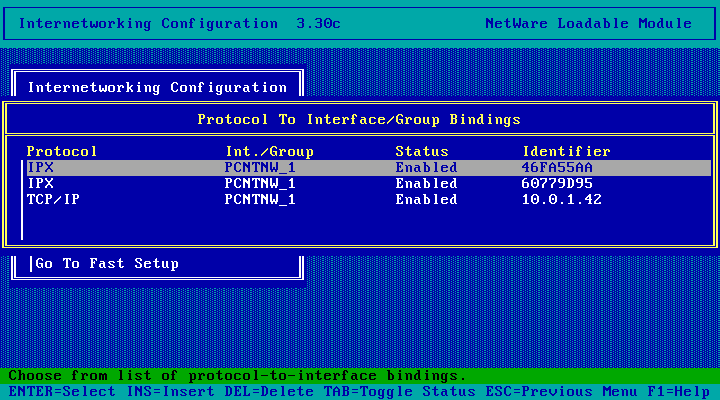Screen dimensions: 720x400
Task: Choose the Go To Fast Setup menu item
Action: point(107,264)
